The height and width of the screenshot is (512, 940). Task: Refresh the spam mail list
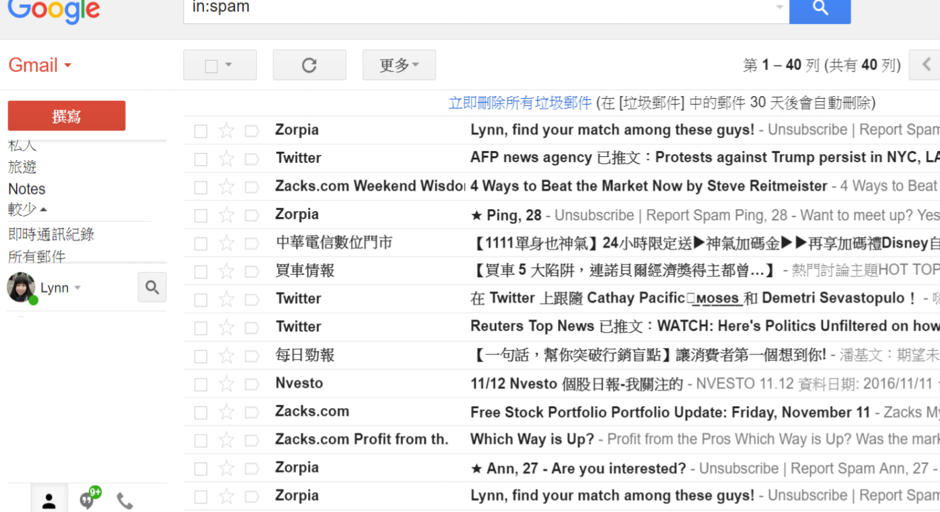pyautogui.click(x=309, y=65)
